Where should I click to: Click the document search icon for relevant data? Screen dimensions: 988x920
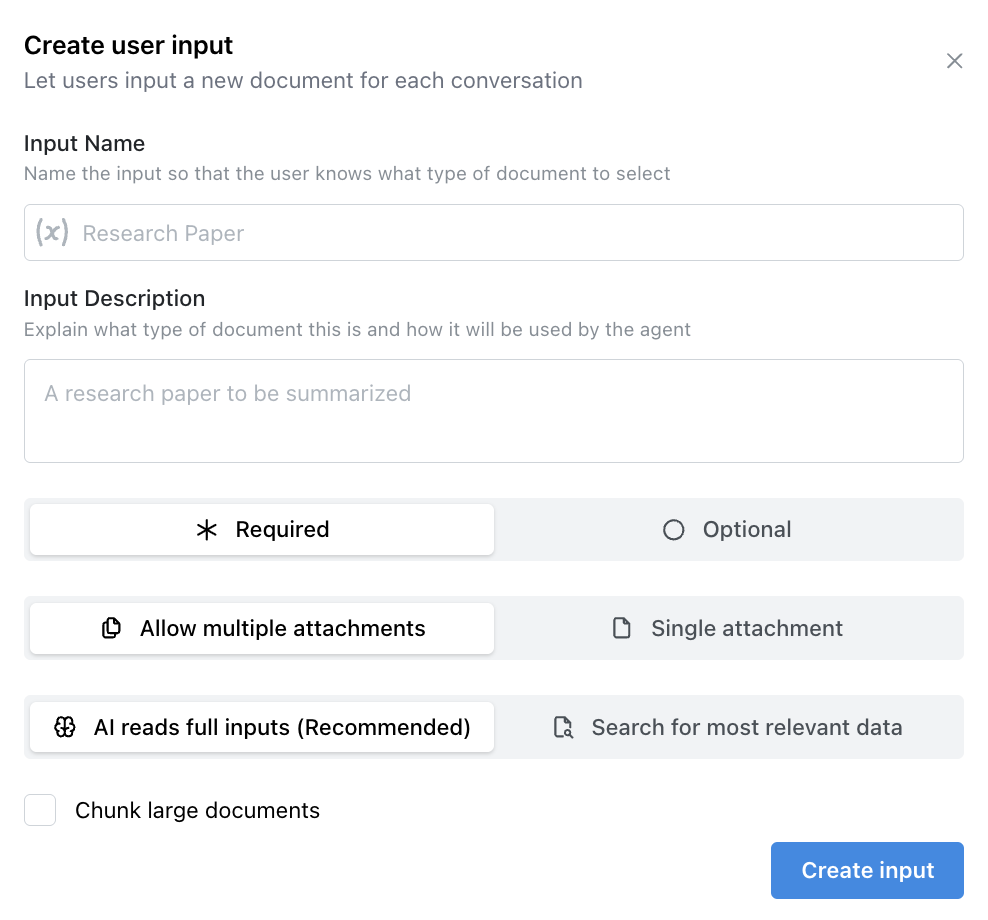pos(562,727)
